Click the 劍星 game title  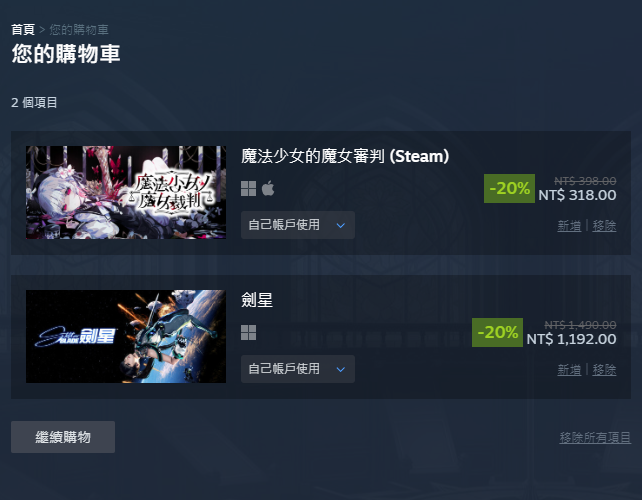pos(257,300)
